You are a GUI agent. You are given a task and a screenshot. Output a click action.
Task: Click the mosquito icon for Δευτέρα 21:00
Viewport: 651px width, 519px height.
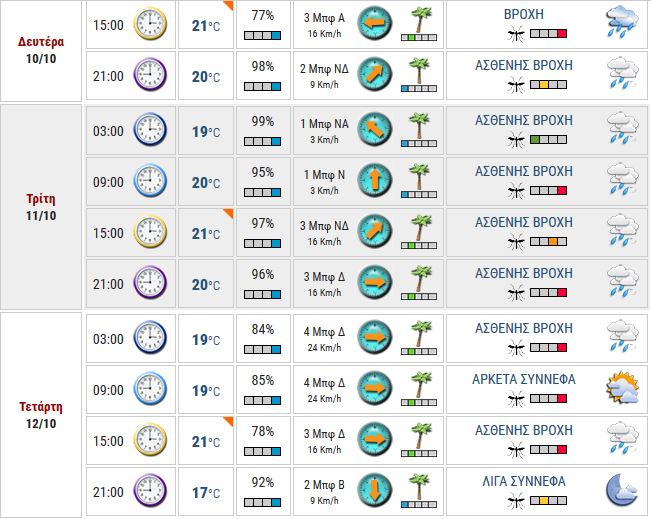click(x=516, y=85)
